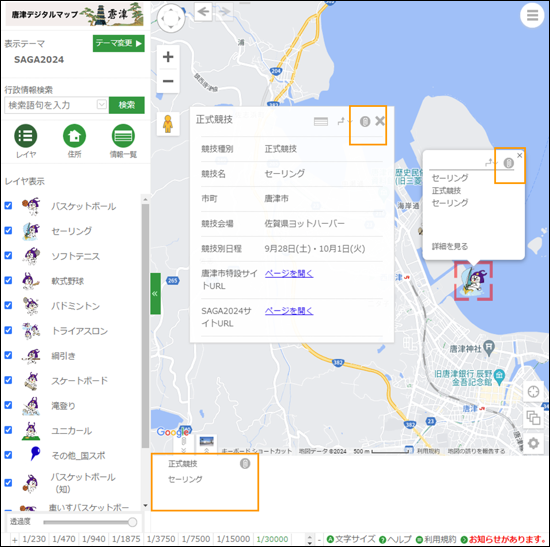Click the 旧唐津銀行 museum marker
The height and width of the screenshot is (547, 550).
pos(499,377)
